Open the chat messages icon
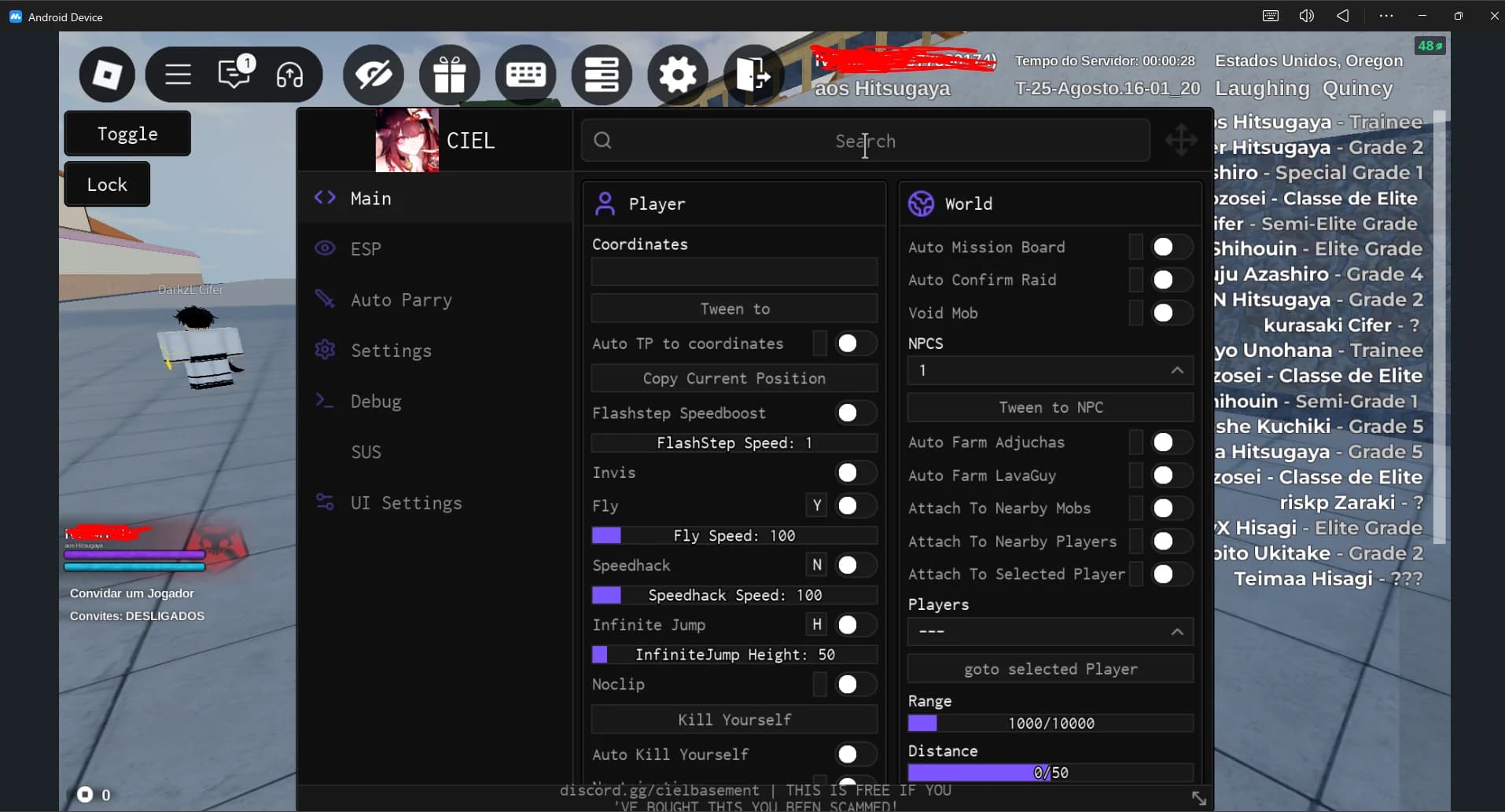Viewport: 1505px width, 812px height. click(234, 75)
